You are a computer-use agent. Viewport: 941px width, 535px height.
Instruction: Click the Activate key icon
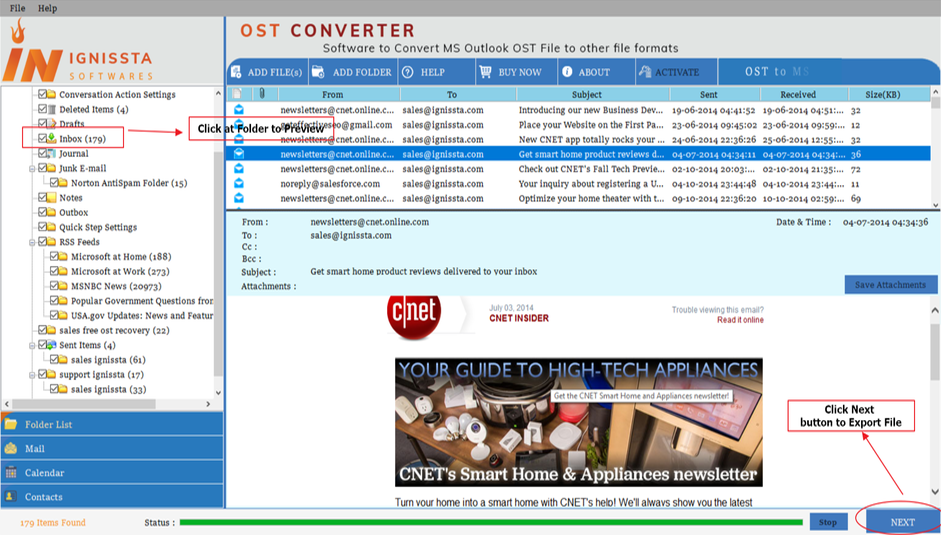point(645,71)
